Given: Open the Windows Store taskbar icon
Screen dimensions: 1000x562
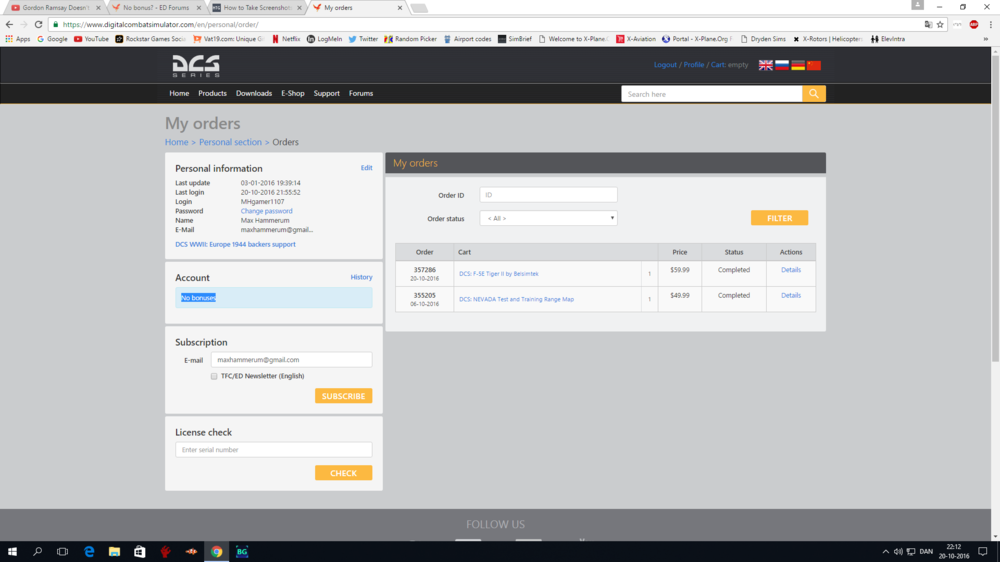Looking at the screenshot, I should 140,552.
